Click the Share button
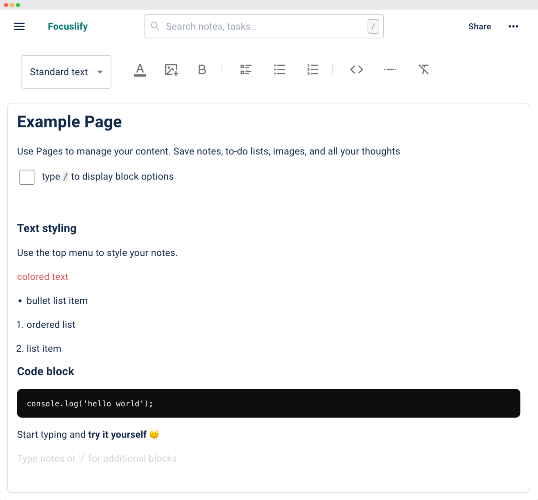Viewport: 538px width, 500px height. point(480,26)
